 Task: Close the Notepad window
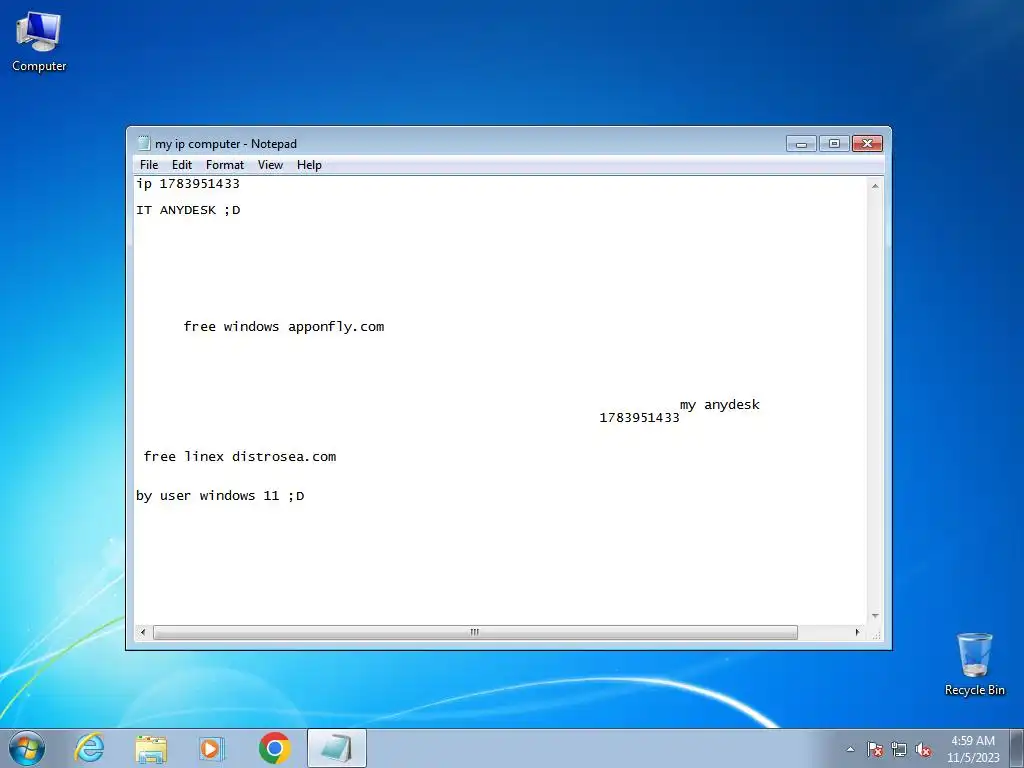(867, 143)
